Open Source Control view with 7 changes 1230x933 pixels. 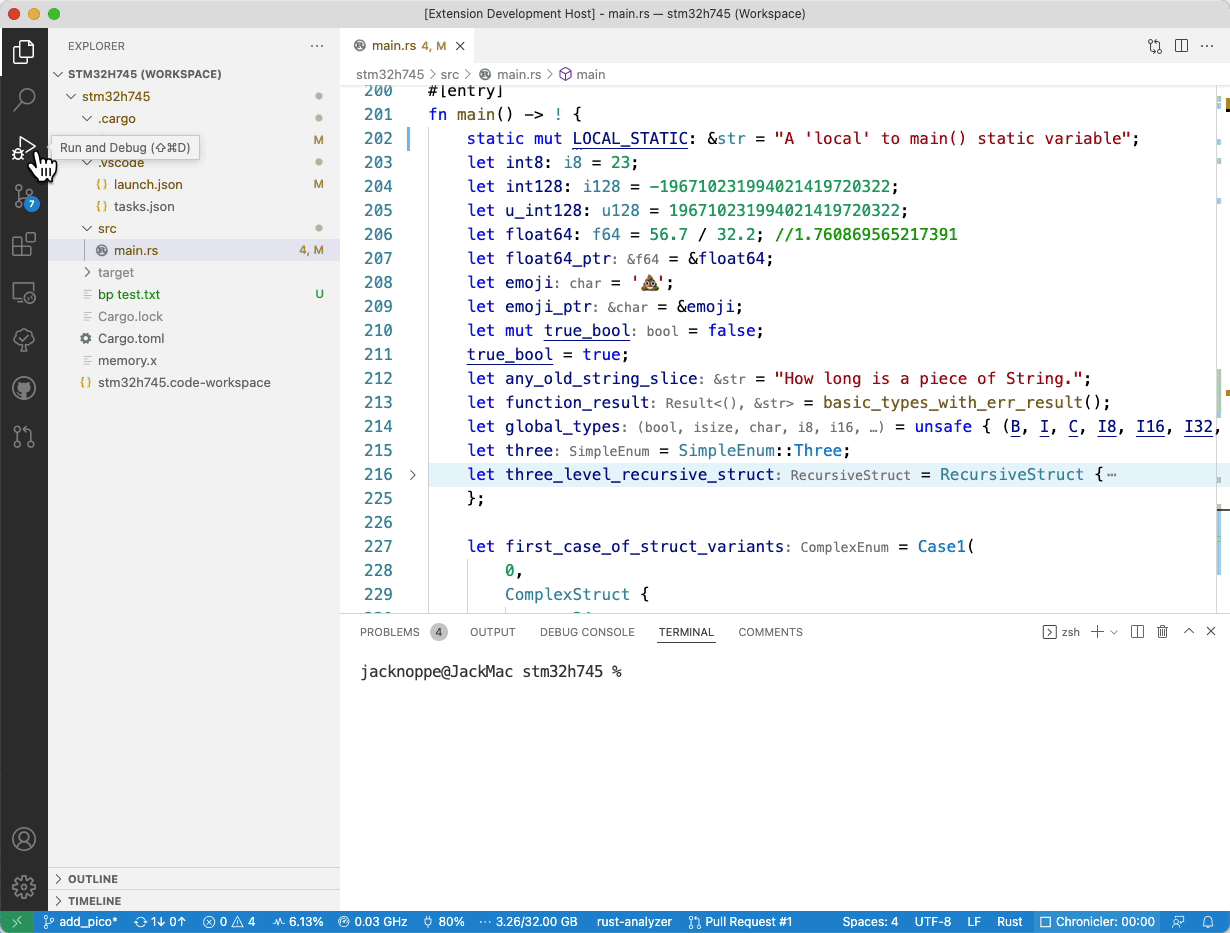coord(24,197)
